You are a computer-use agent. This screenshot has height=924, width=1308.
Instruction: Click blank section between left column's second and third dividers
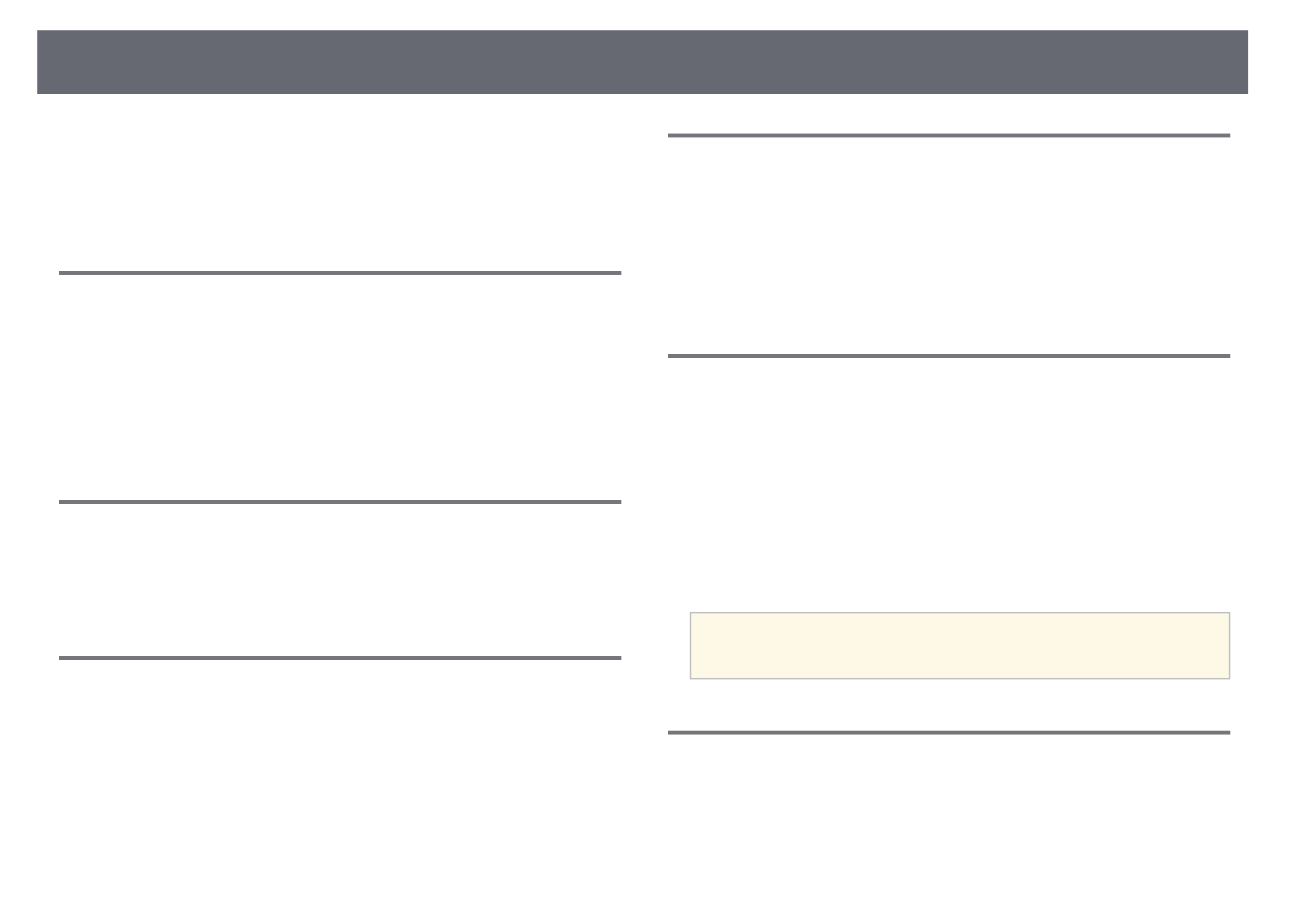point(340,578)
